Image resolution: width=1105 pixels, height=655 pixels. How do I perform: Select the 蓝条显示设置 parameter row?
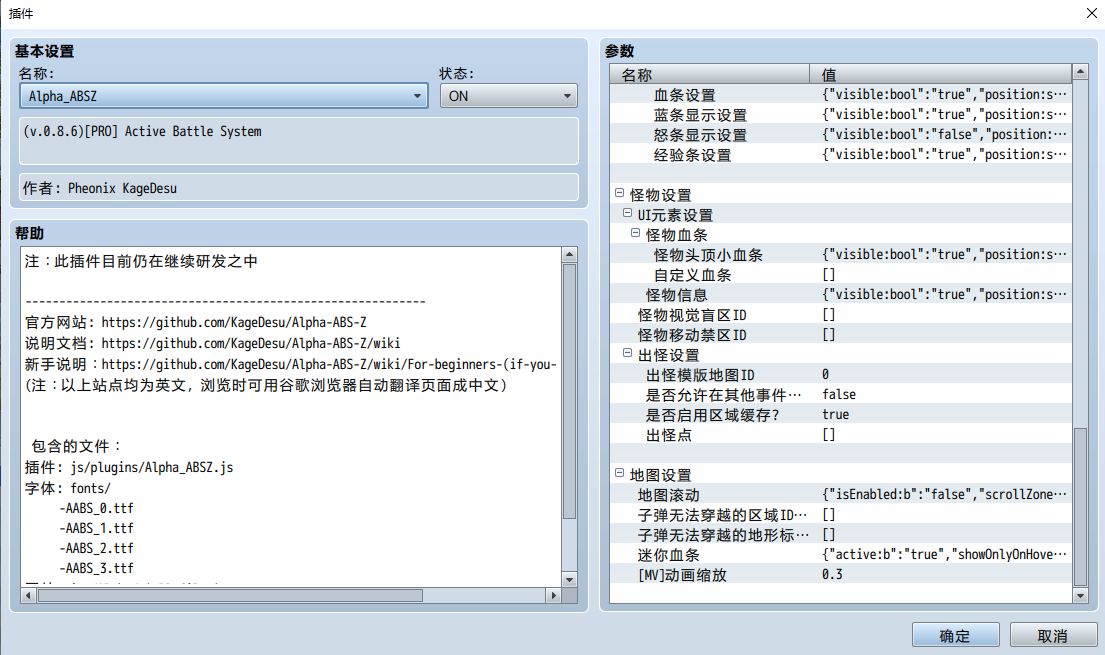(x=841, y=114)
